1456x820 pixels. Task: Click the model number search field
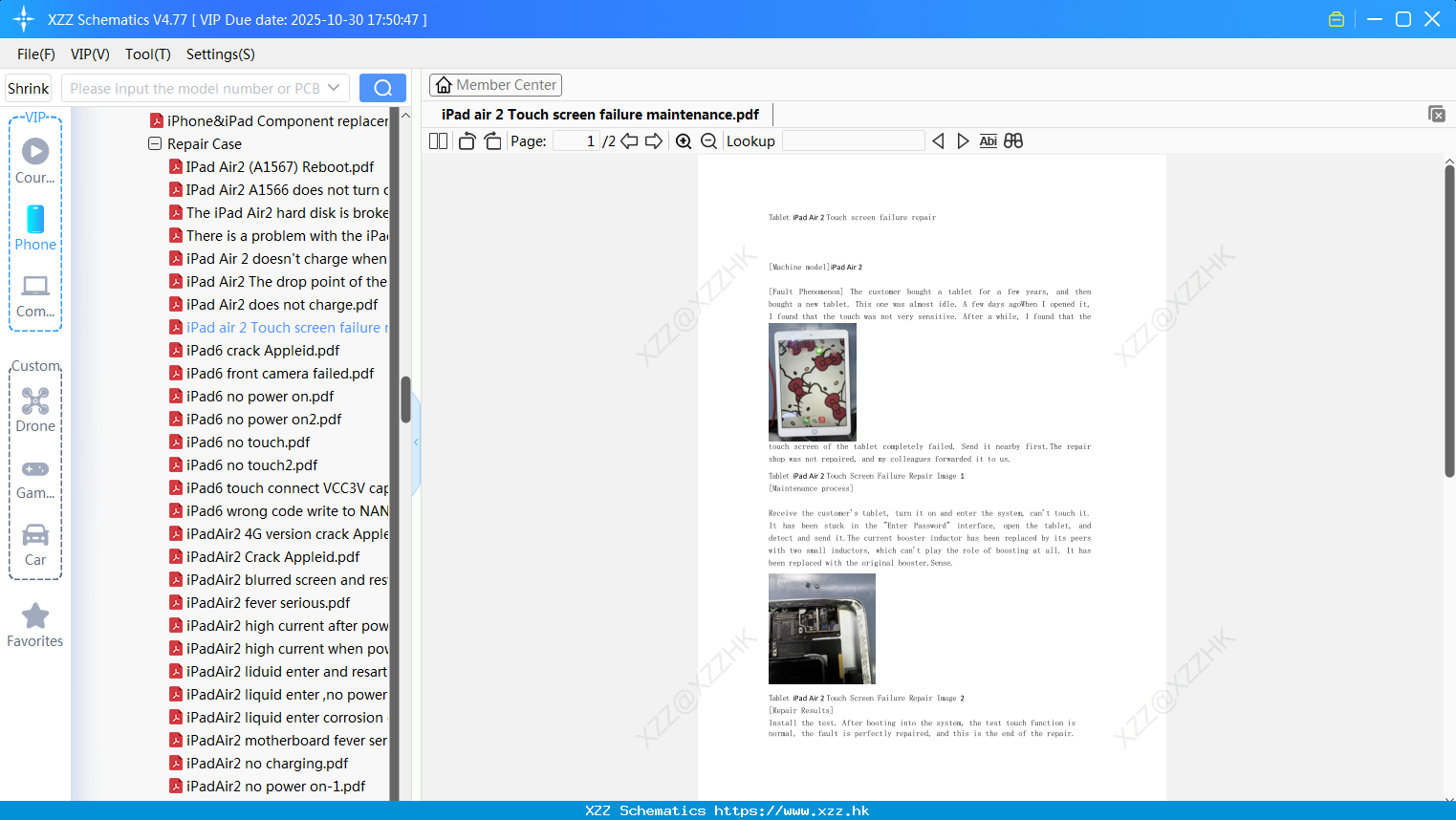[x=194, y=88]
